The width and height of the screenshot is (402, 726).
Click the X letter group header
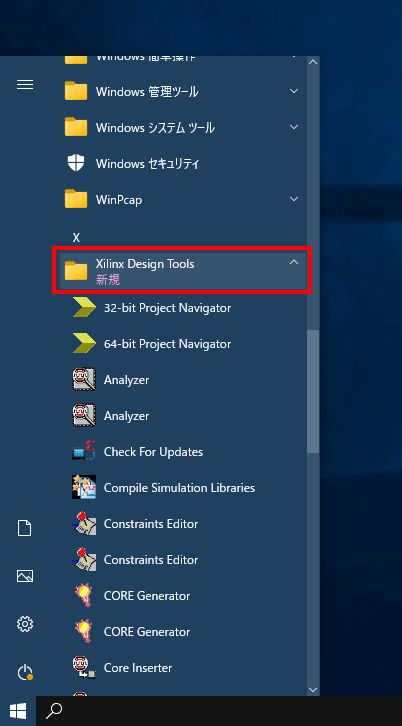tap(76, 238)
